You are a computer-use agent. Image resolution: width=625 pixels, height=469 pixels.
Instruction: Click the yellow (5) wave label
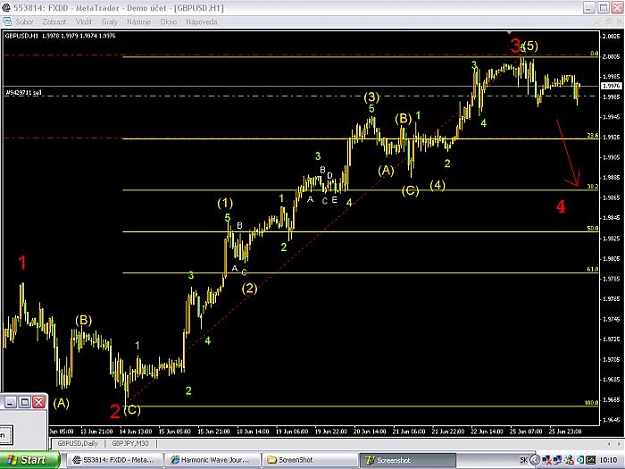click(531, 46)
